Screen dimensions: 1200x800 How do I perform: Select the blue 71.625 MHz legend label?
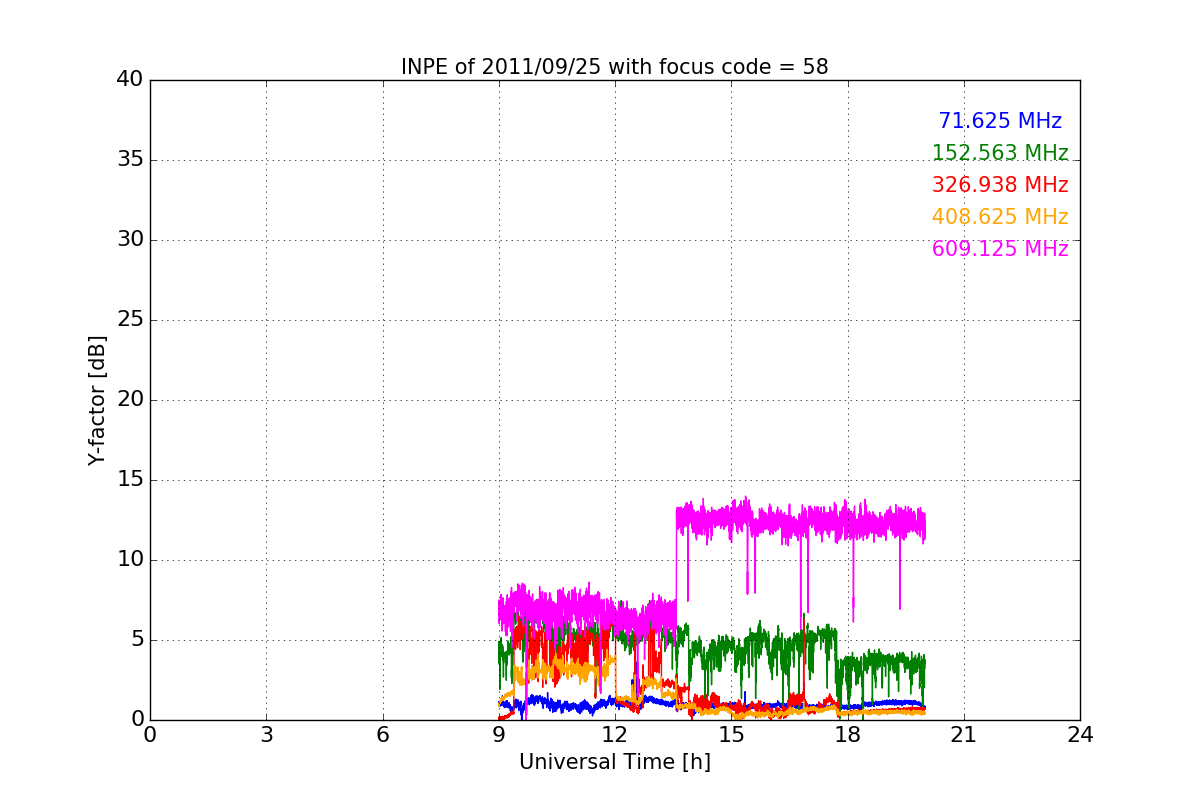pos(1000,121)
